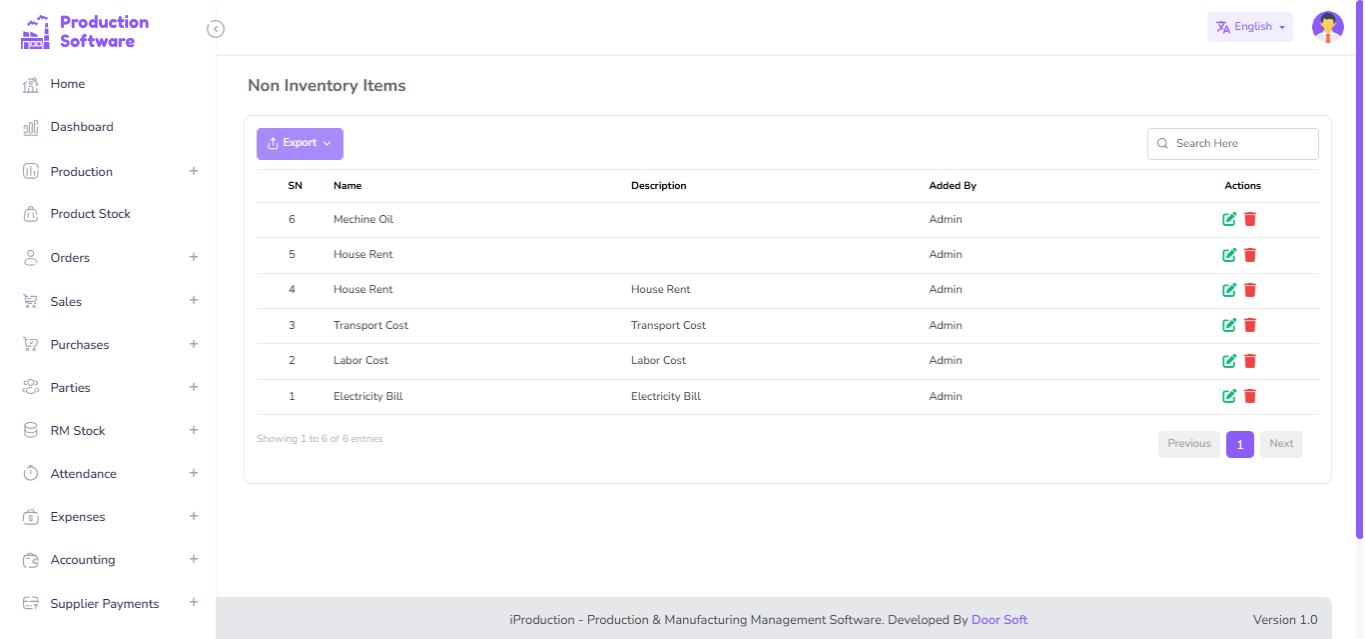The height and width of the screenshot is (639, 1365).
Task: Open the English language selector
Action: pyautogui.click(x=1249, y=27)
